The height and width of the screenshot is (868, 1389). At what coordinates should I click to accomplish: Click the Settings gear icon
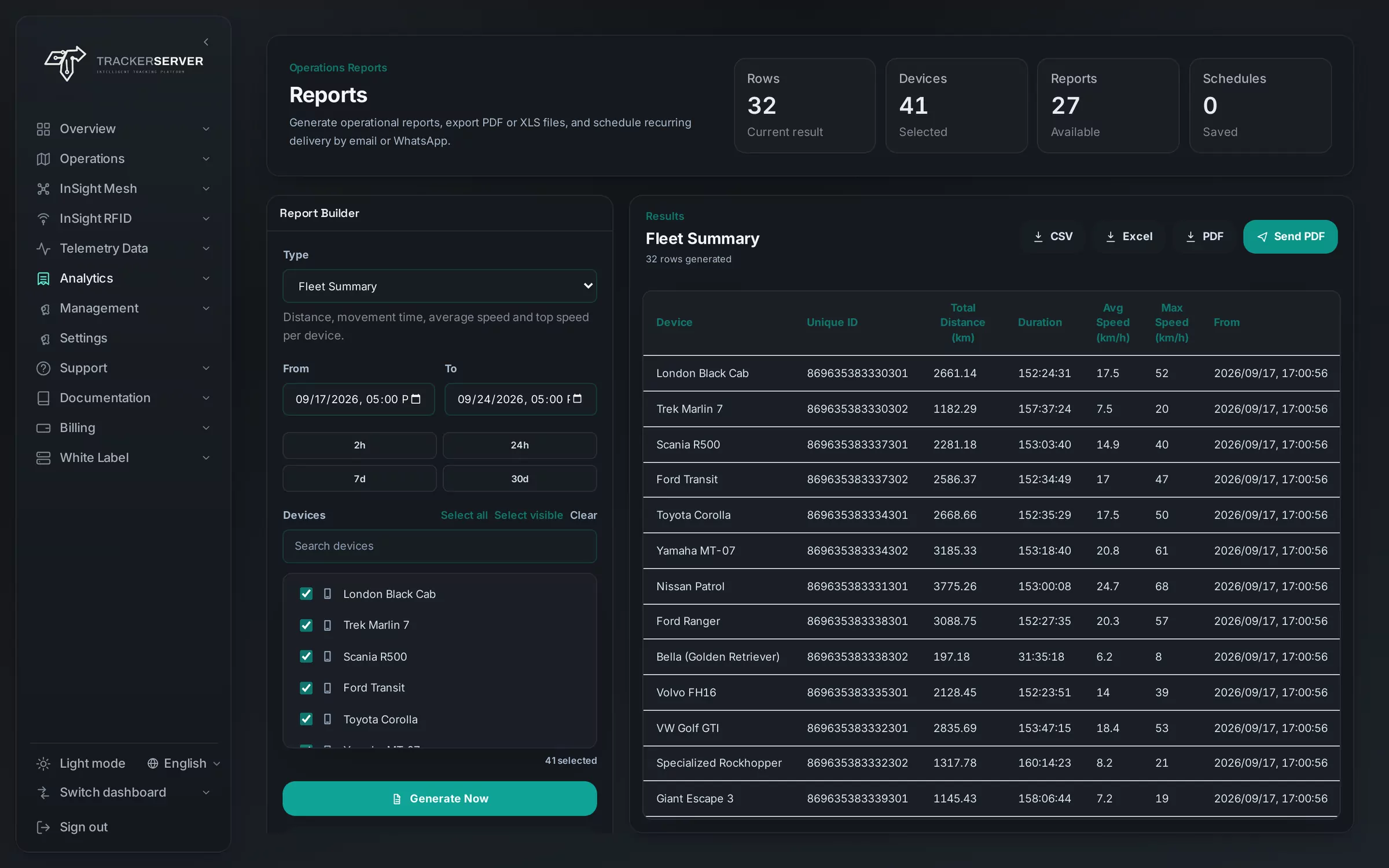coord(45,339)
